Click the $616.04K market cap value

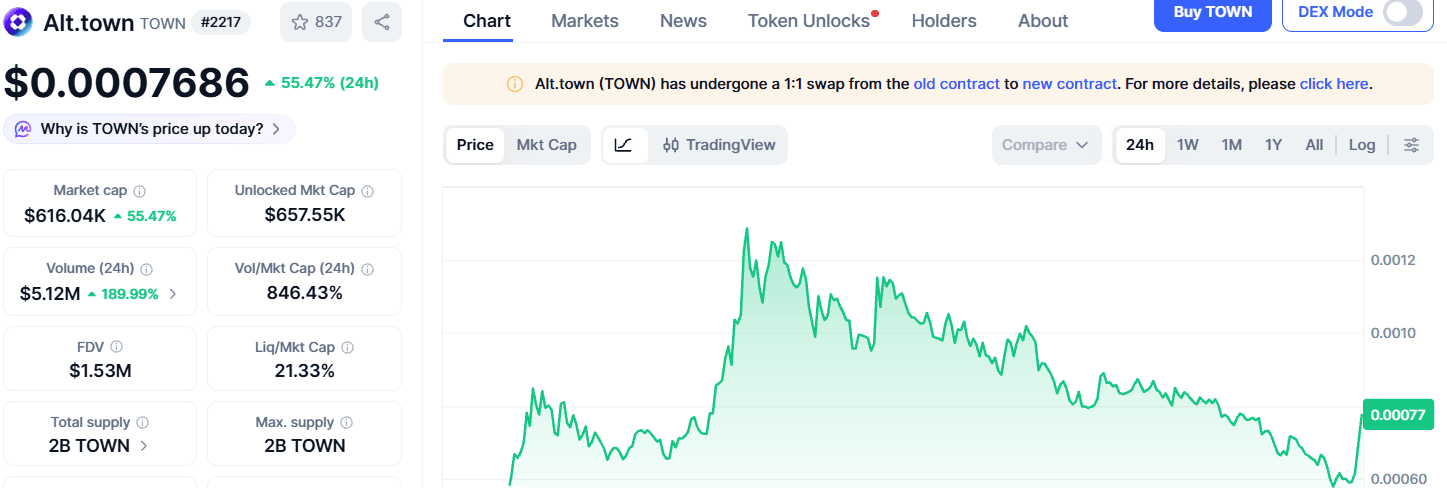click(65, 215)
